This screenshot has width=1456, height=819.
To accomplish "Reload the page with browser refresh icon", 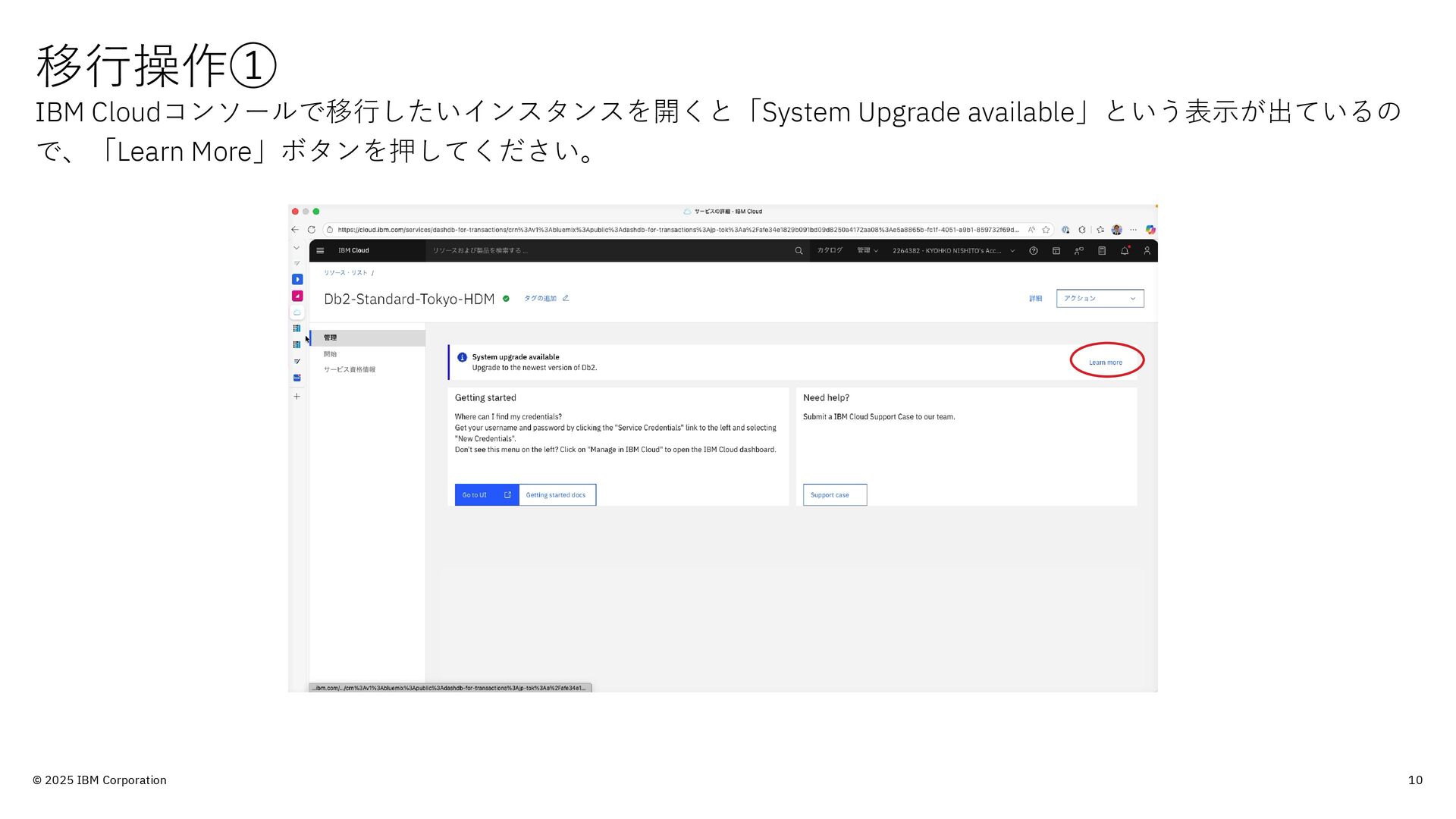I will click(x=311, y=229).
